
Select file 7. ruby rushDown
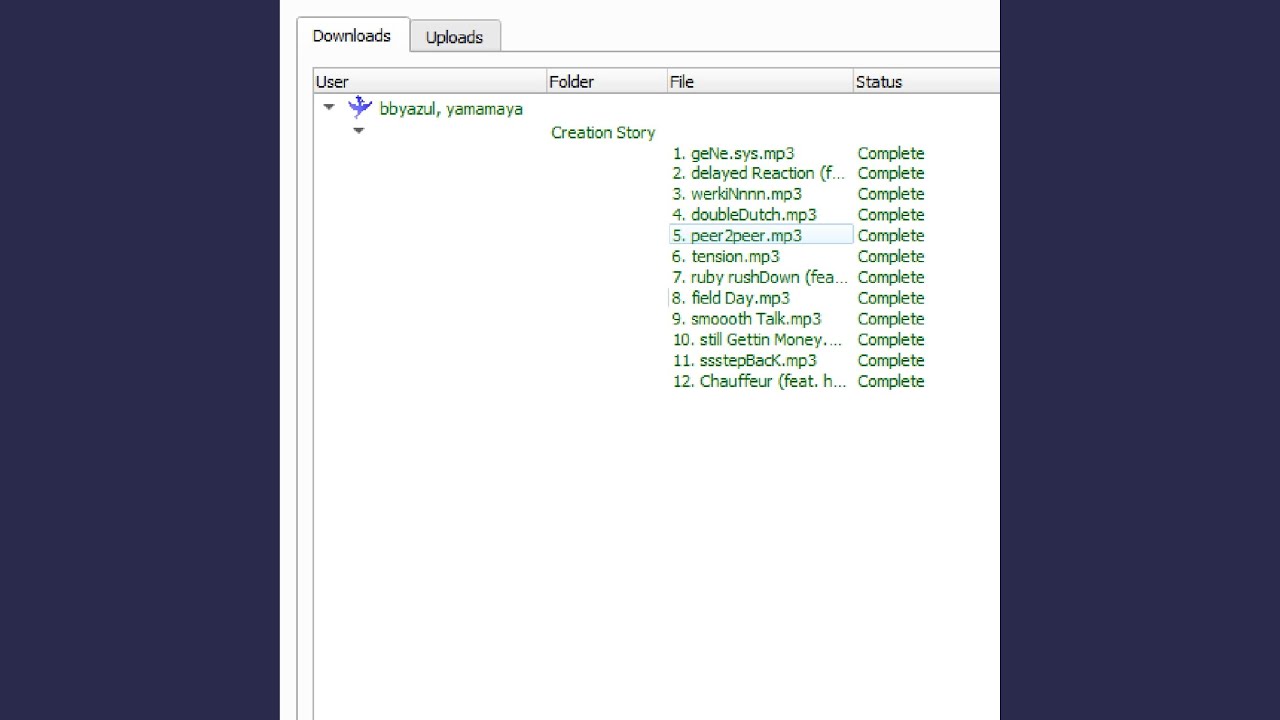tap(760, 277)
